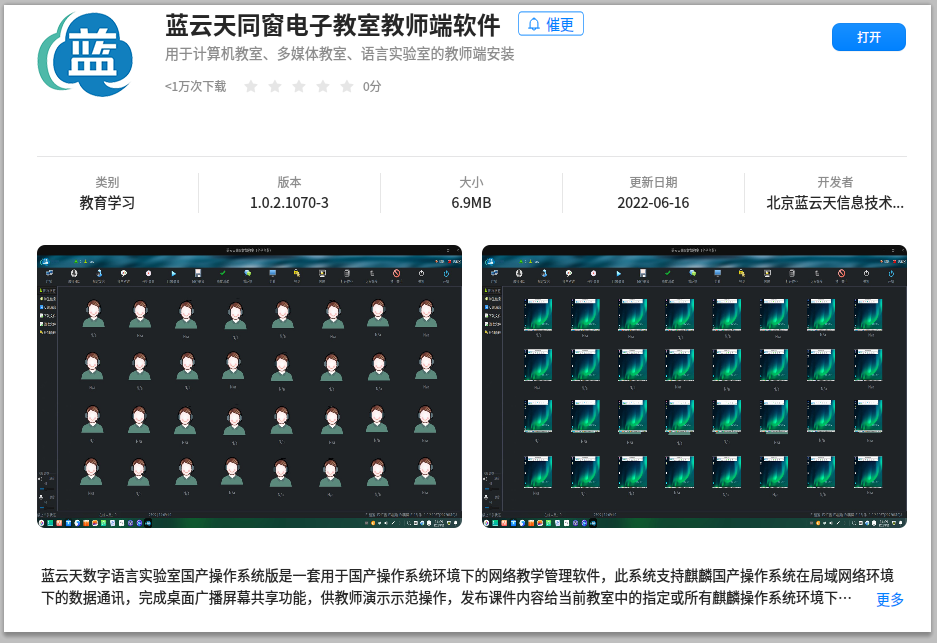The image size is (937, 643).
Task: Click the 催更 update reminder button
Action: click(550, 24)
